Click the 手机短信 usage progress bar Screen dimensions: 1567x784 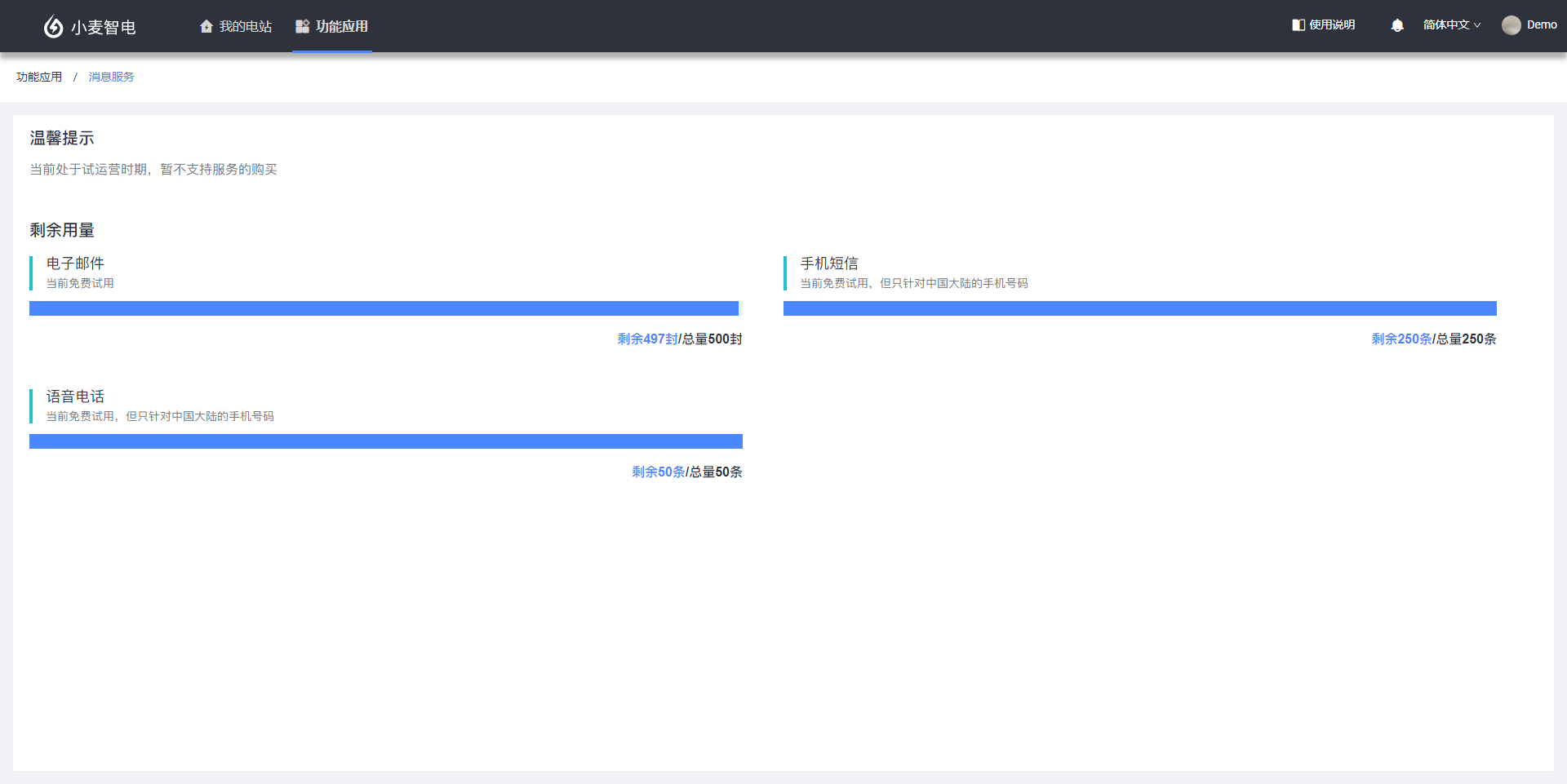(1139, 308)
